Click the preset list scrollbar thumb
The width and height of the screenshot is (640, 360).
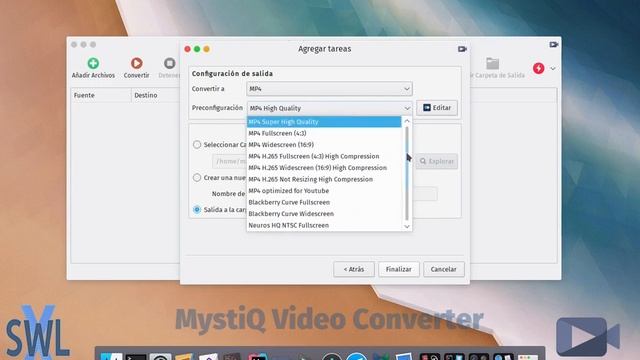(407, 173)
